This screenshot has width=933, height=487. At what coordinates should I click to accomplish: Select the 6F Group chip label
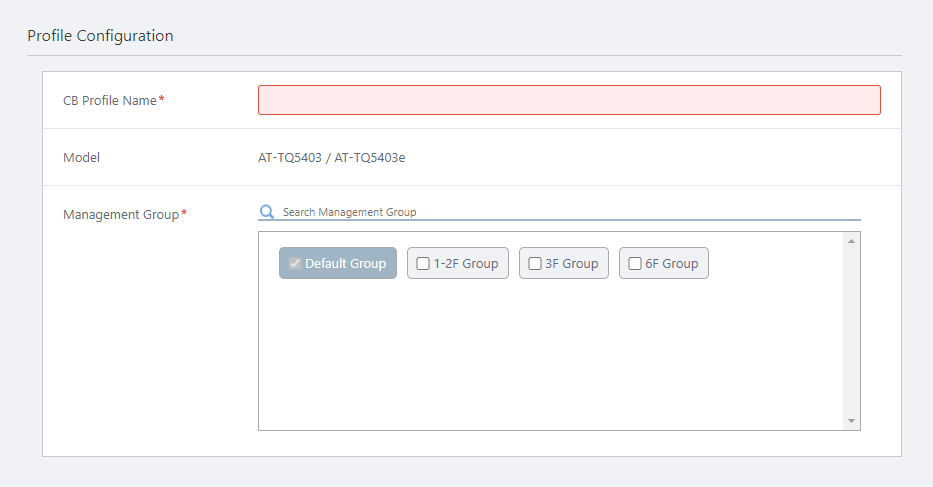coord(672,264)
